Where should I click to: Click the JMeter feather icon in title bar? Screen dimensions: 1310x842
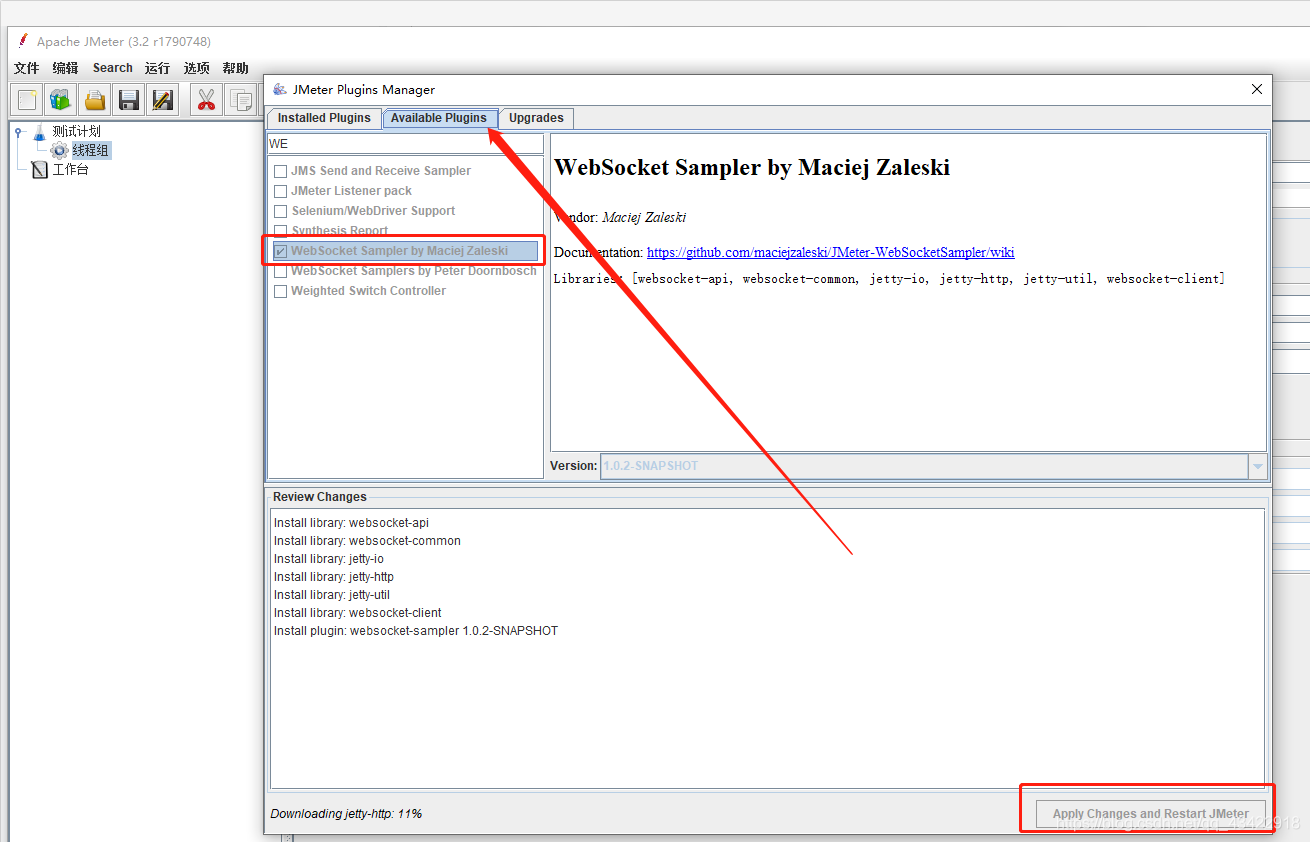point(24,41)
